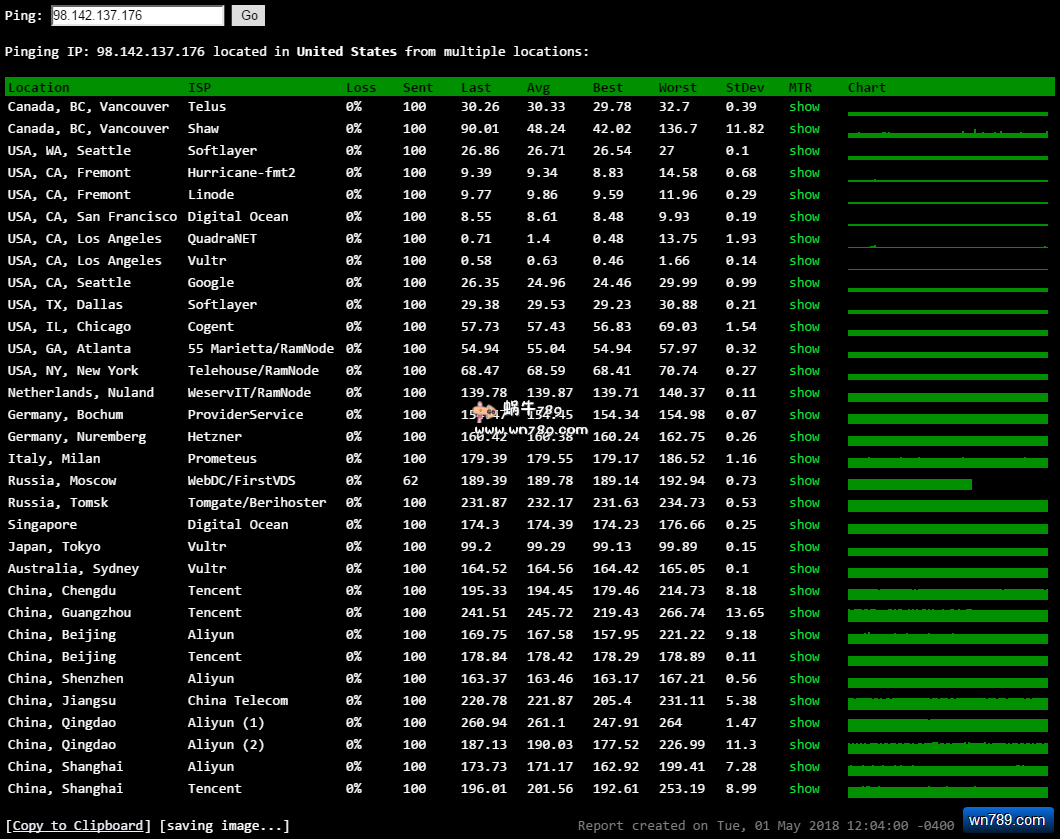Show MTR for China Telecom Jiangsu
Screen dimensions: 1060x839
pyautogui.click(x=804, y=701)
